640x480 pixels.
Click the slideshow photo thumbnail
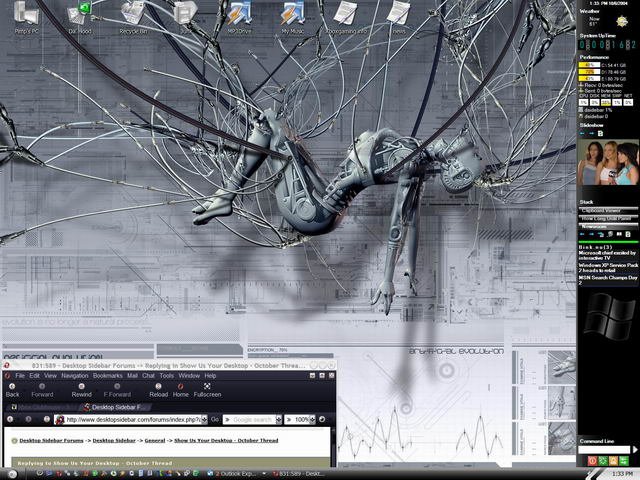pyautogui.click(x=608, y=162)
